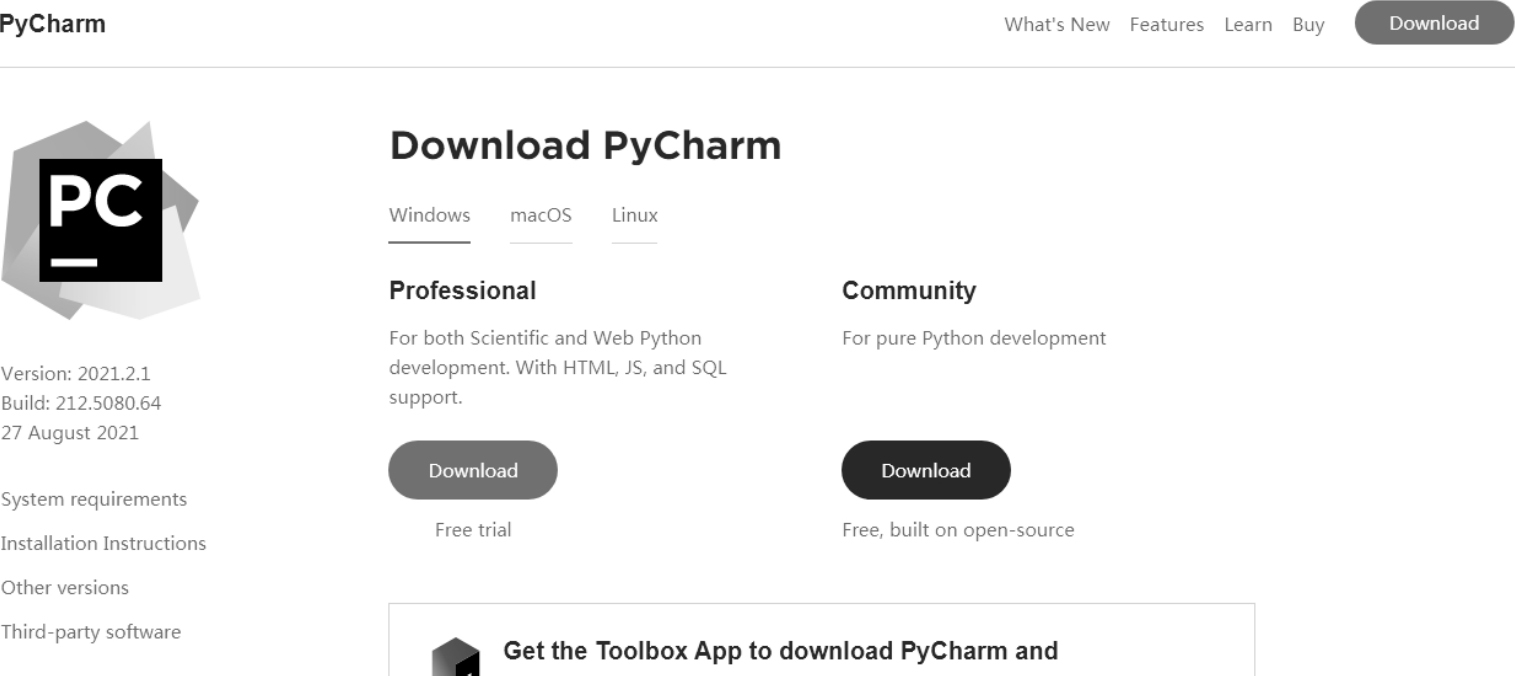Switch to the Windows tab
This screenshot has width=1515, height=676.
[x=429, y=215]
